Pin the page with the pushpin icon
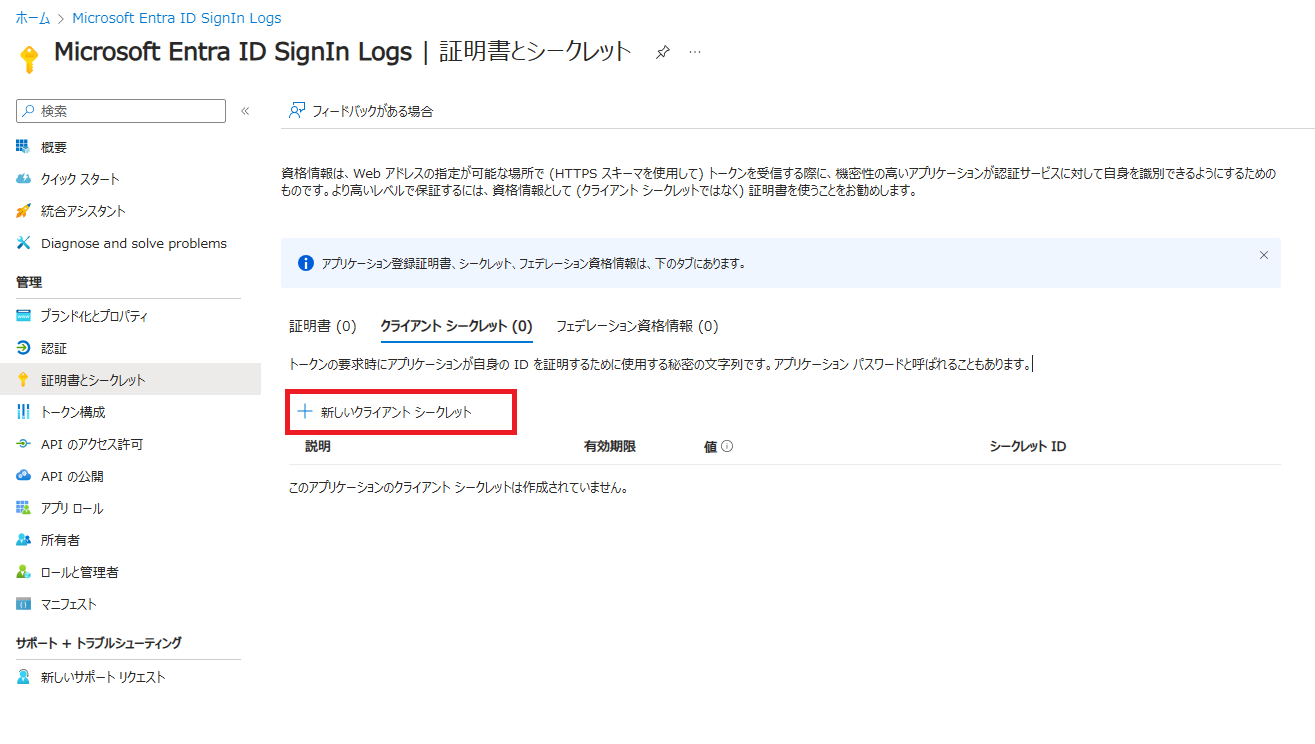The height and width of the screenshot is (744, 1315). (x=662, y=52)
